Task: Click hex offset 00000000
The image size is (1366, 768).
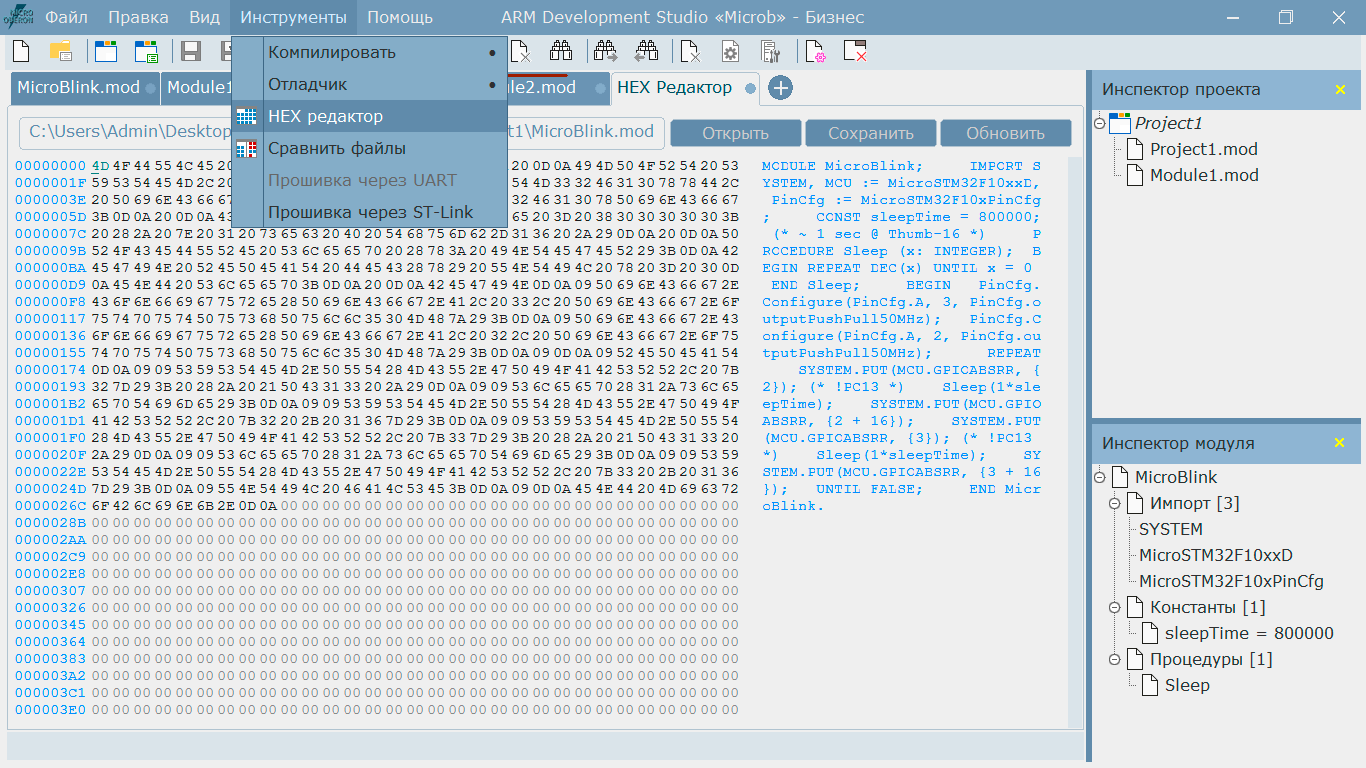Action: pyautogui.click(x=51, y=166)
